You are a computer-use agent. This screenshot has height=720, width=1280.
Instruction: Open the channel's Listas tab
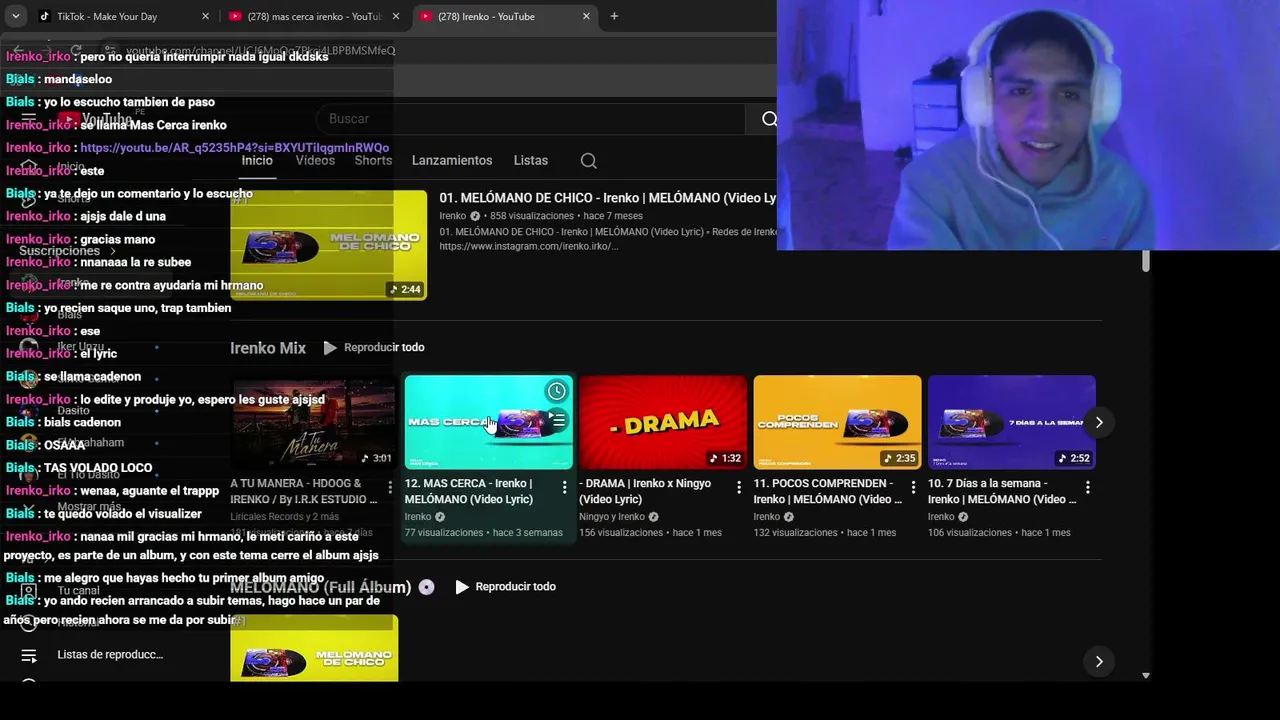click(x=531, y=160)
